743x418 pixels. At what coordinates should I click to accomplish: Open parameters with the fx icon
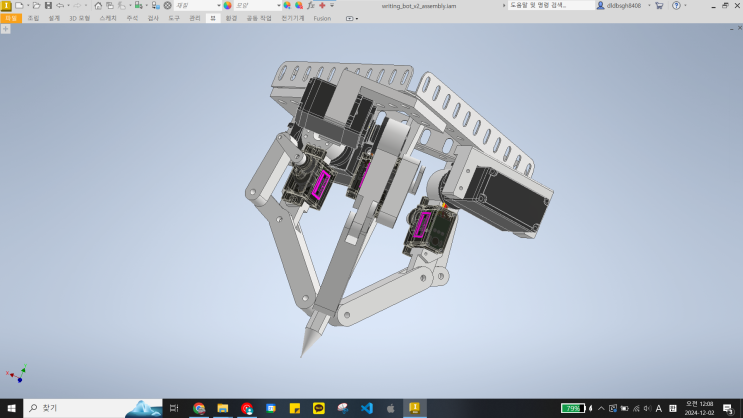coord(311,6)
